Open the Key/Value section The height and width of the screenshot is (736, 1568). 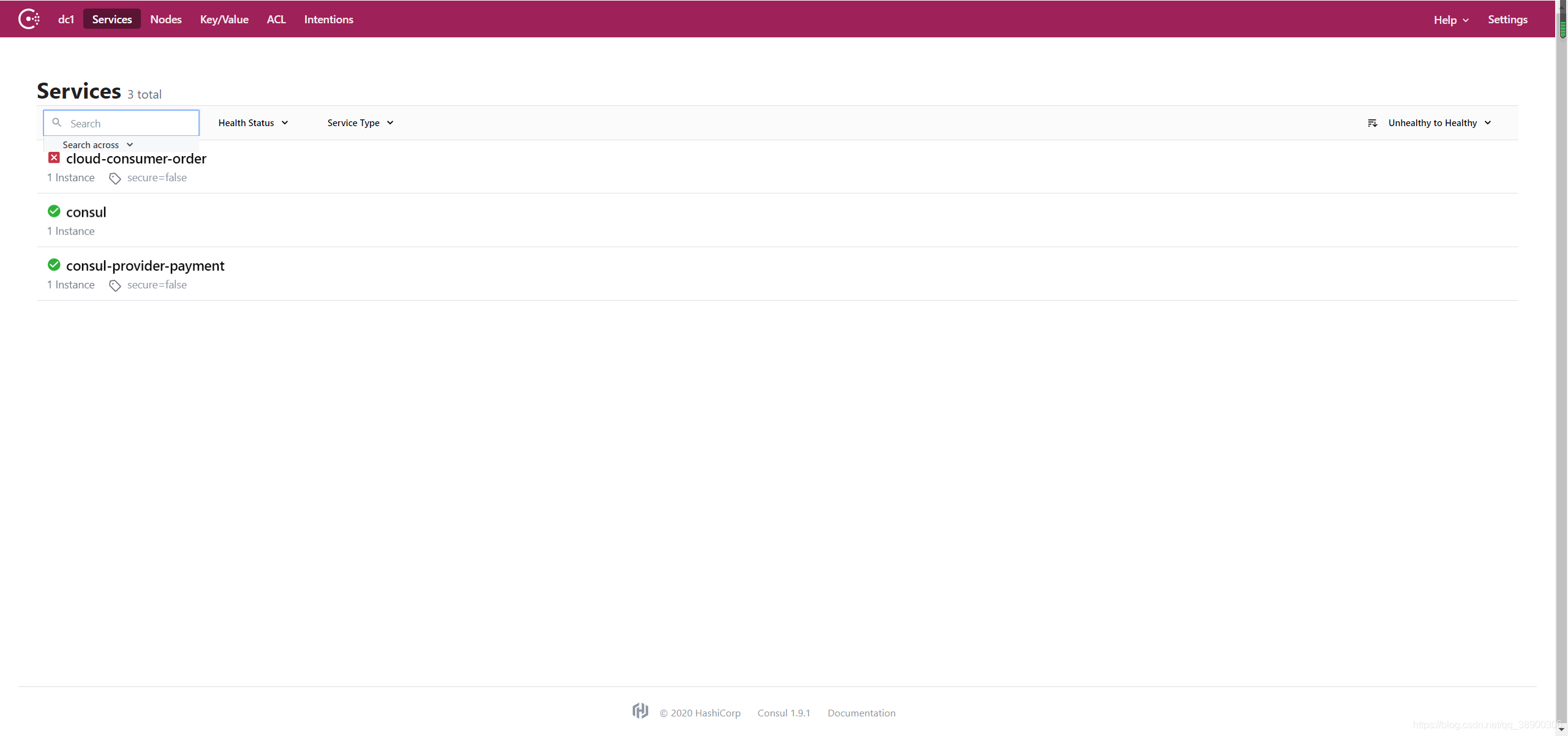(224, 19)
